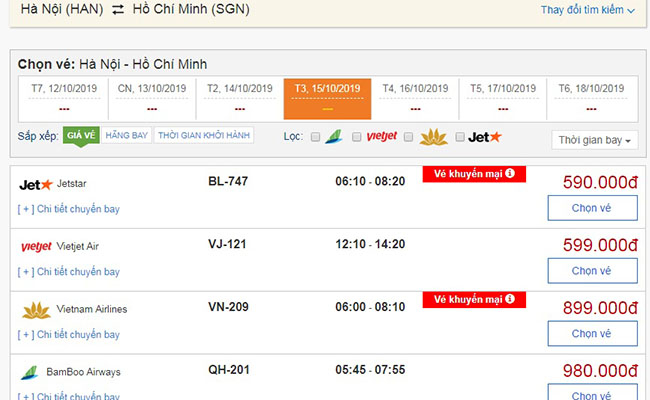Click the Bamboo Airways logo in flight list

pyautogui.click(x=30, y=372)
